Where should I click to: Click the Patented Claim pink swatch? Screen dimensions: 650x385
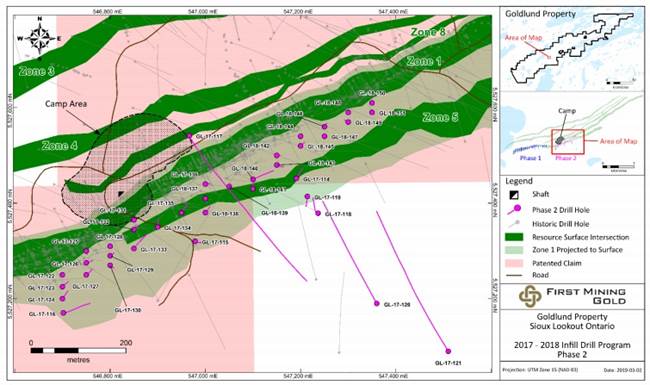pos(515,263)
